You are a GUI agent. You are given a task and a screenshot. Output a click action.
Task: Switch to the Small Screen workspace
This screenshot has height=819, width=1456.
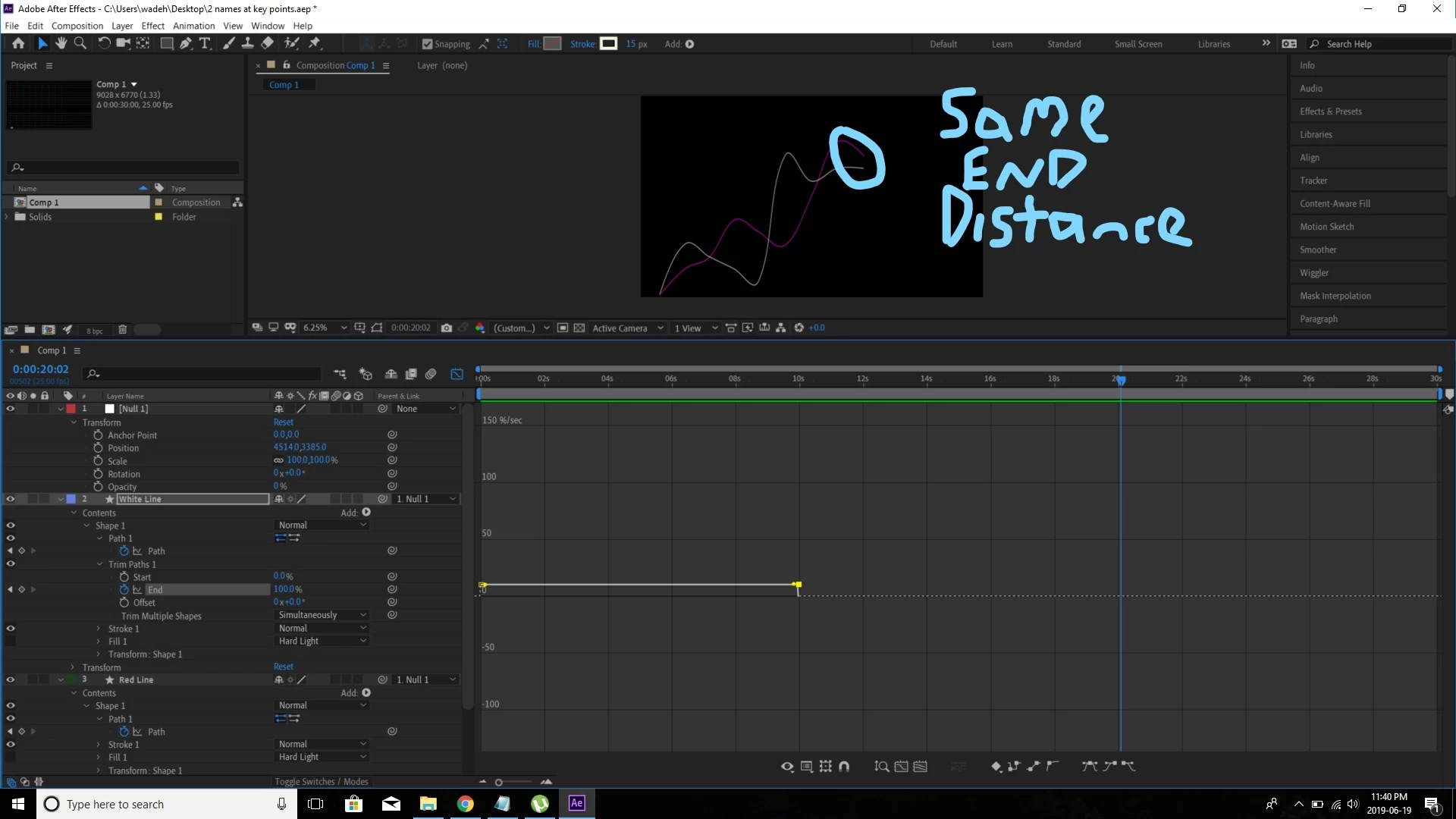(1137, 44)
